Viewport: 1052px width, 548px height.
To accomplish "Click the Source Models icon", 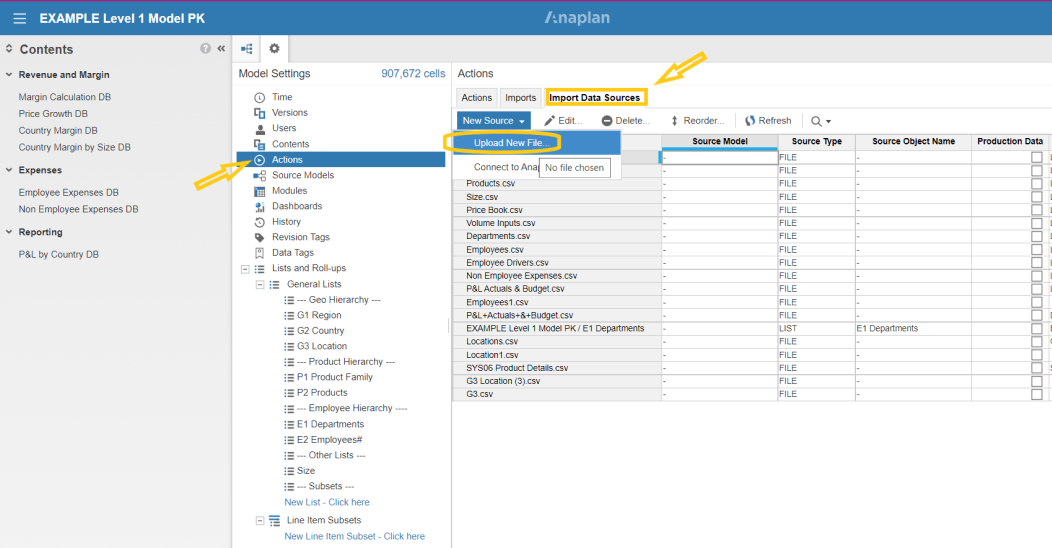I will tap(260, 176).
